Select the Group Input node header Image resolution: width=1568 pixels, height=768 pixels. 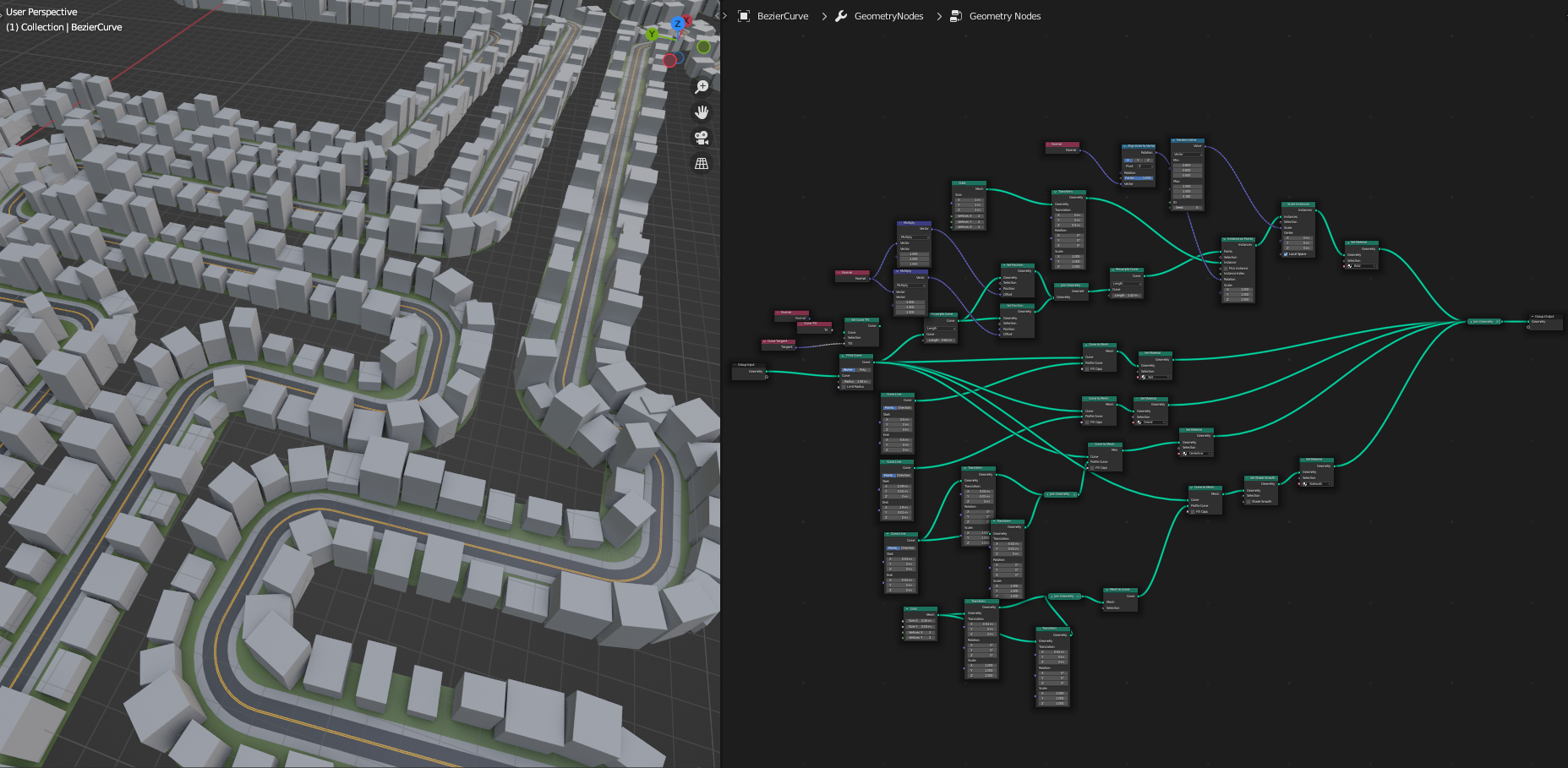click(749, 365)
